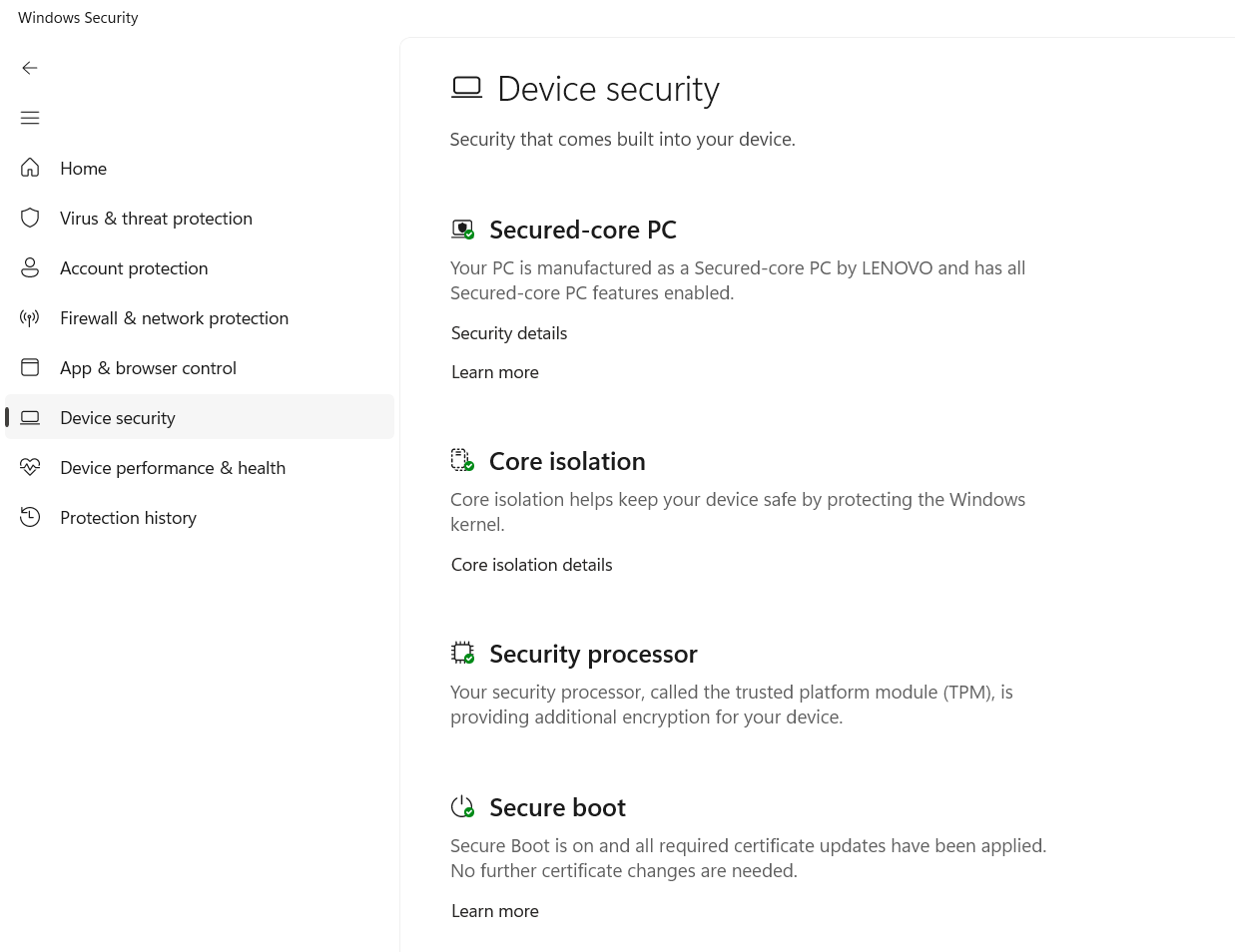Click the Secured-core PC status icon

(462, 230)
